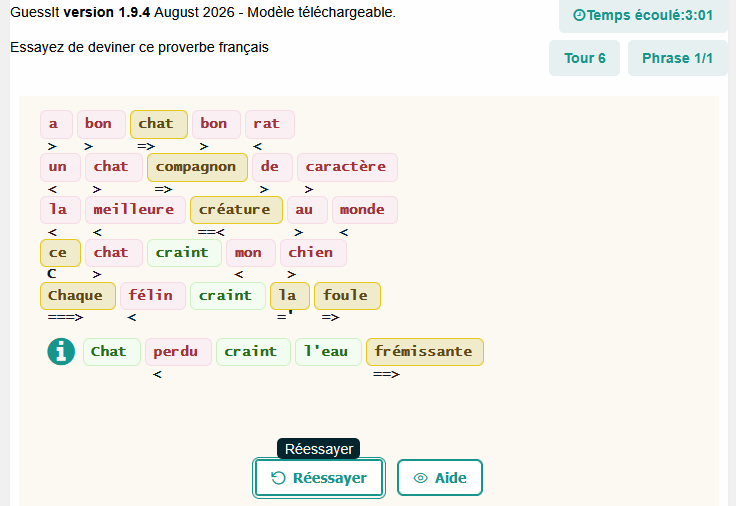Click the yellow word 'foule'
This screenshot has width=736, height=506.
coord(347,296)
